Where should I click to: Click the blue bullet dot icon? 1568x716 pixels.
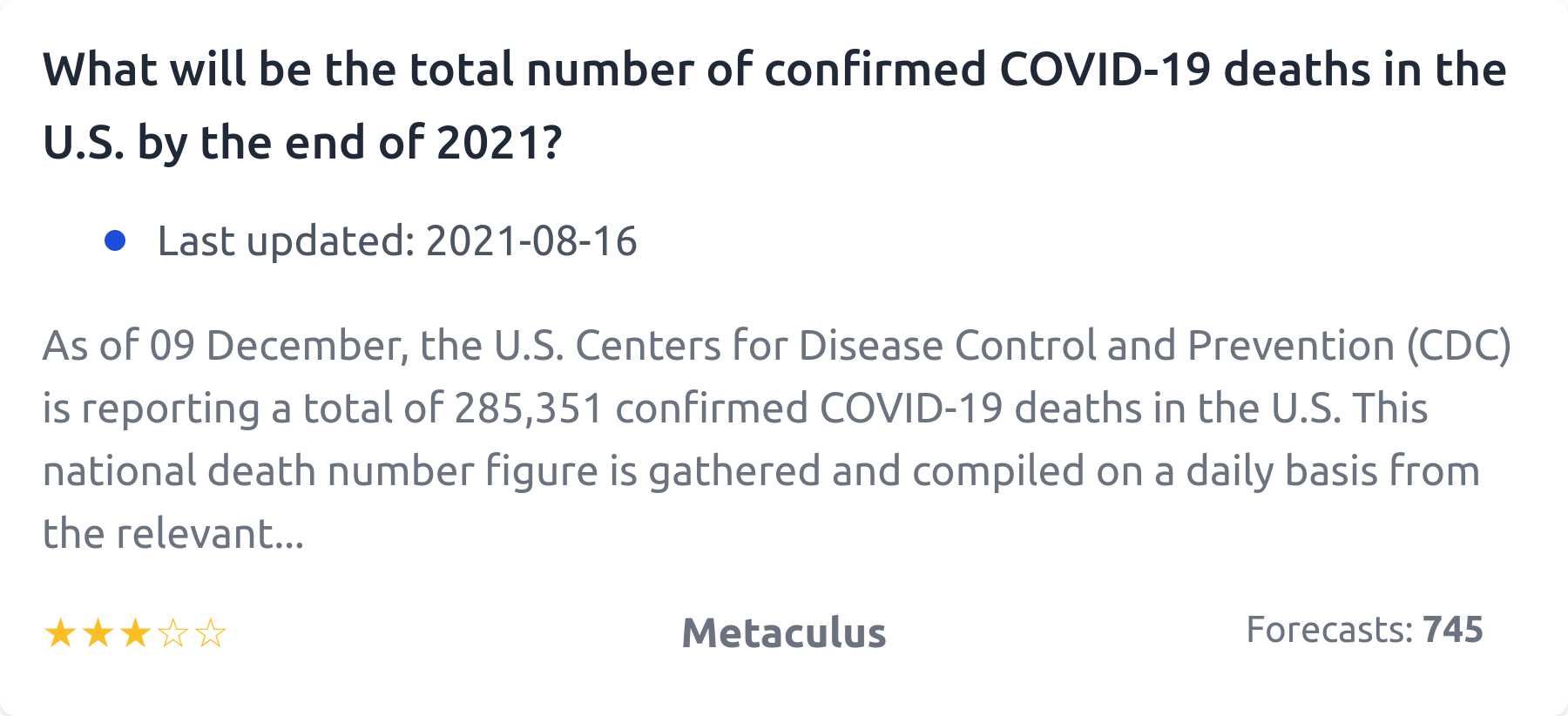115,241
